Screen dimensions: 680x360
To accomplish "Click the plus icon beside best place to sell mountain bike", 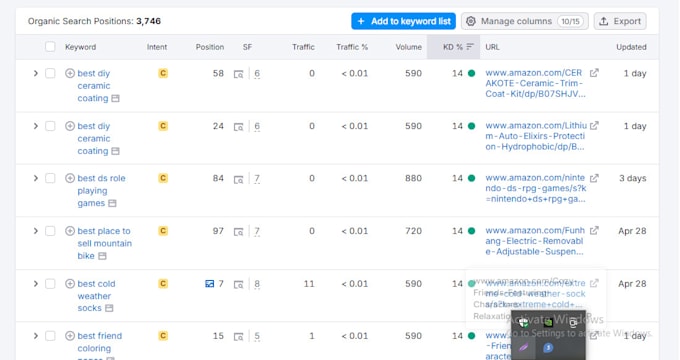I will pyautogui.click(x=70, y=231).
